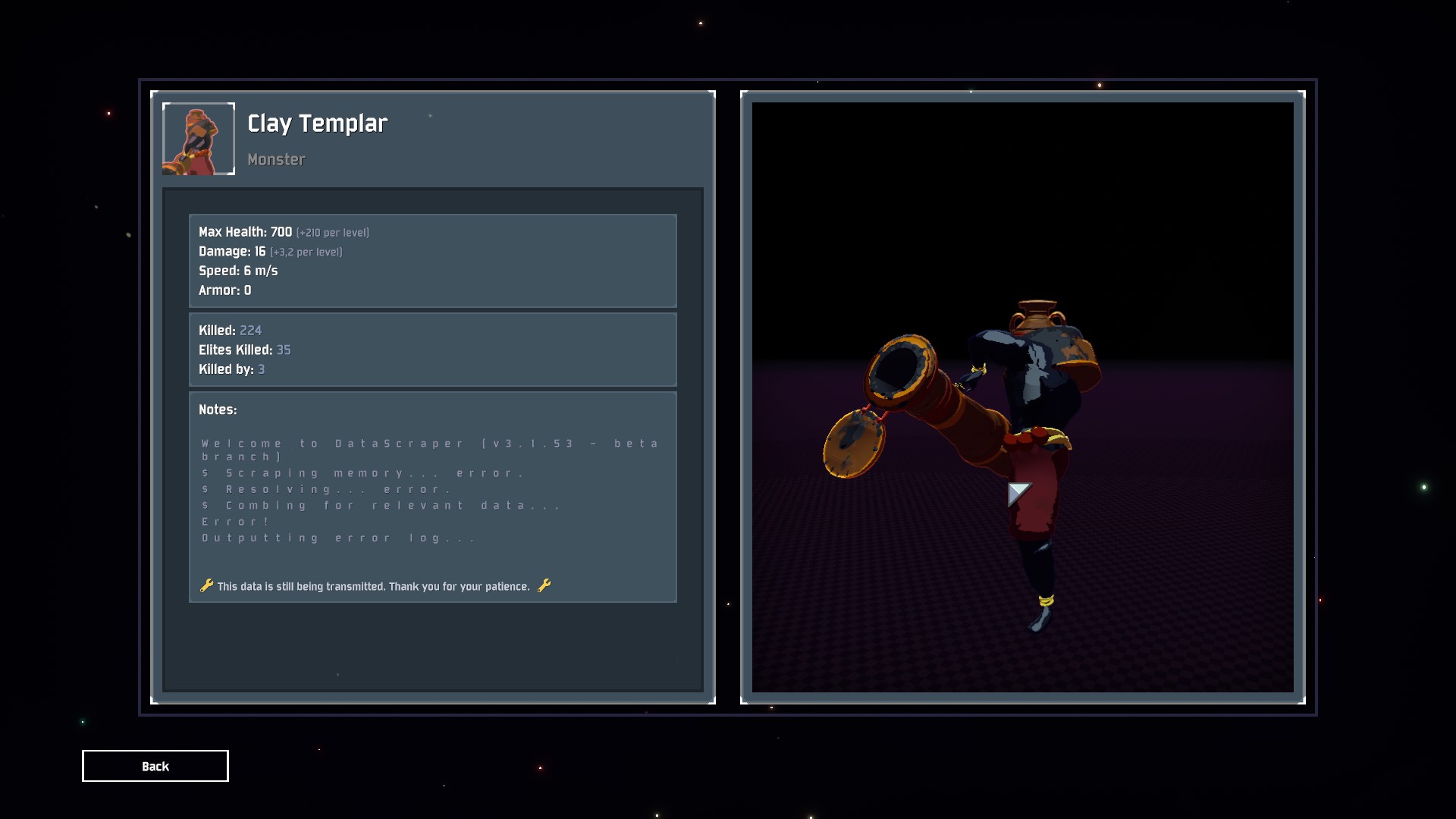The image size is (1456, 819).
Task: Click the Clay Templar portrait thumbnail
Action: click(x=199, y=139)
